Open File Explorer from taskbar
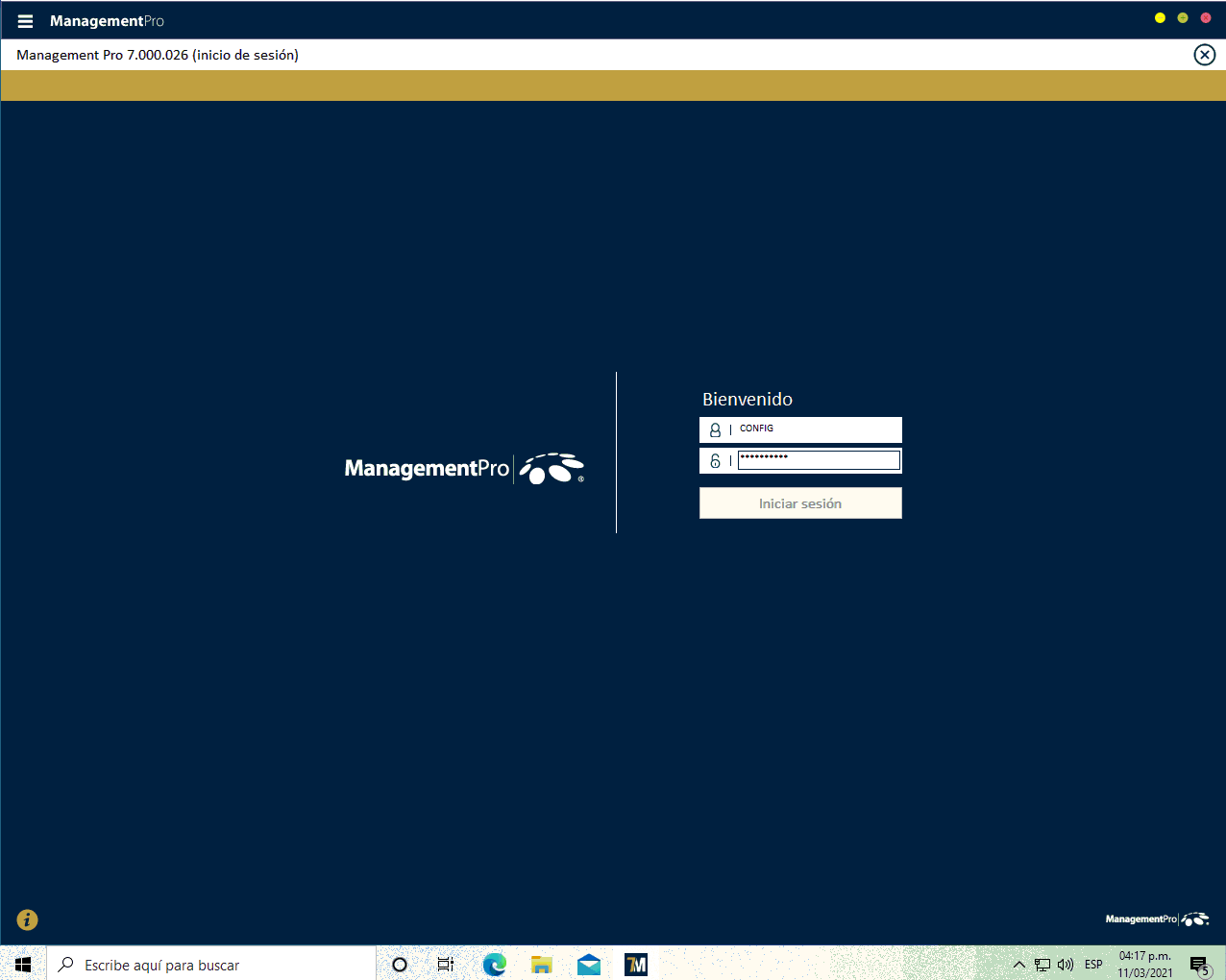 542,965
